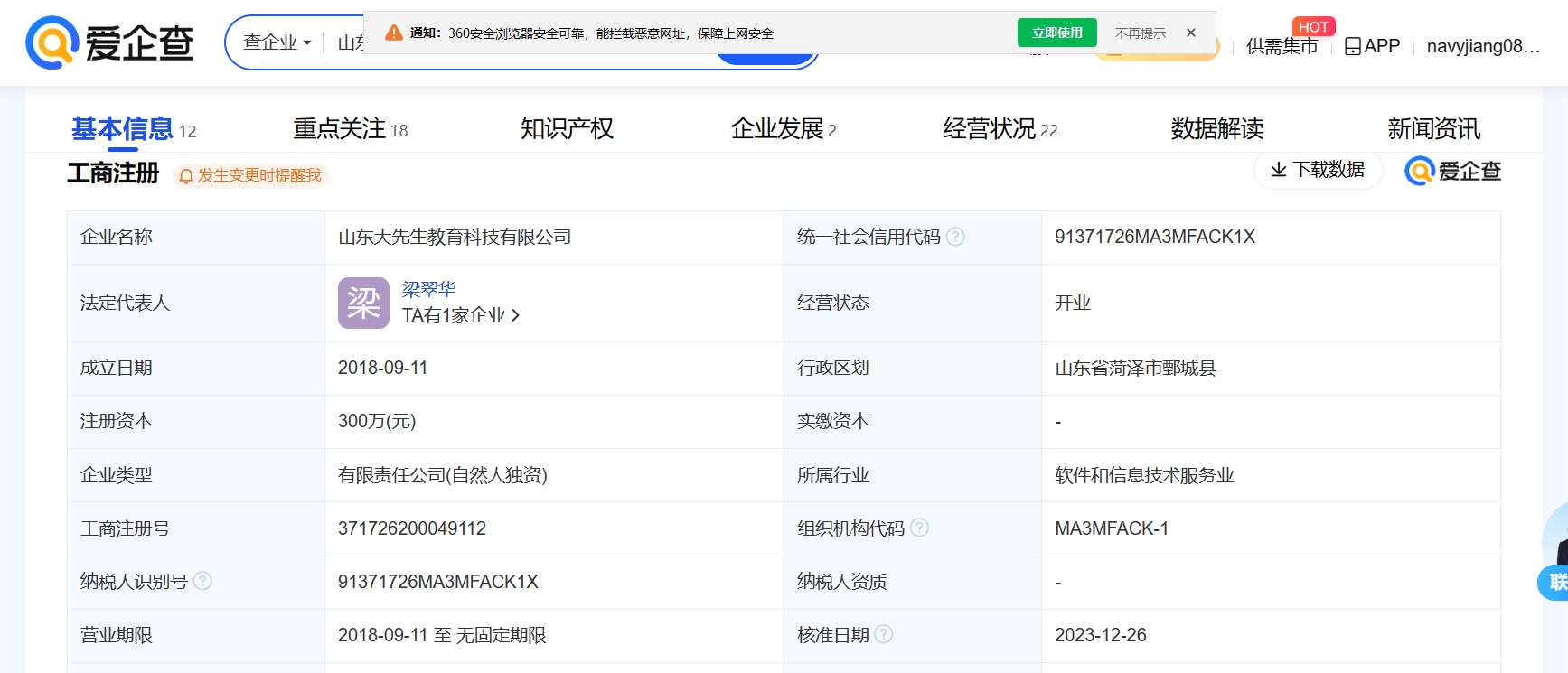Click the registration number 371726200049112

tap(412, 528)
